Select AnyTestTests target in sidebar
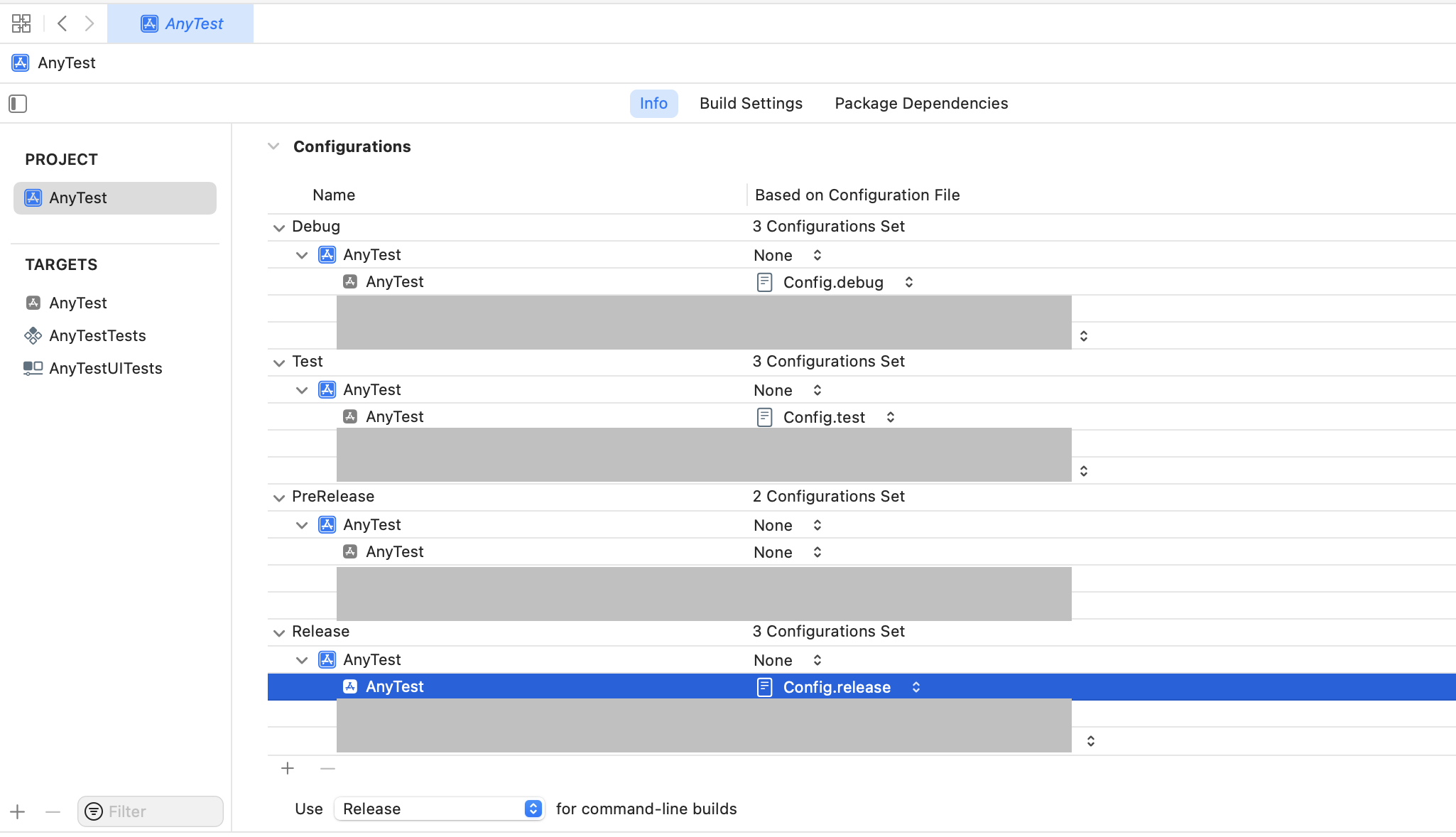1456x837 pixels. click(97, 335)
